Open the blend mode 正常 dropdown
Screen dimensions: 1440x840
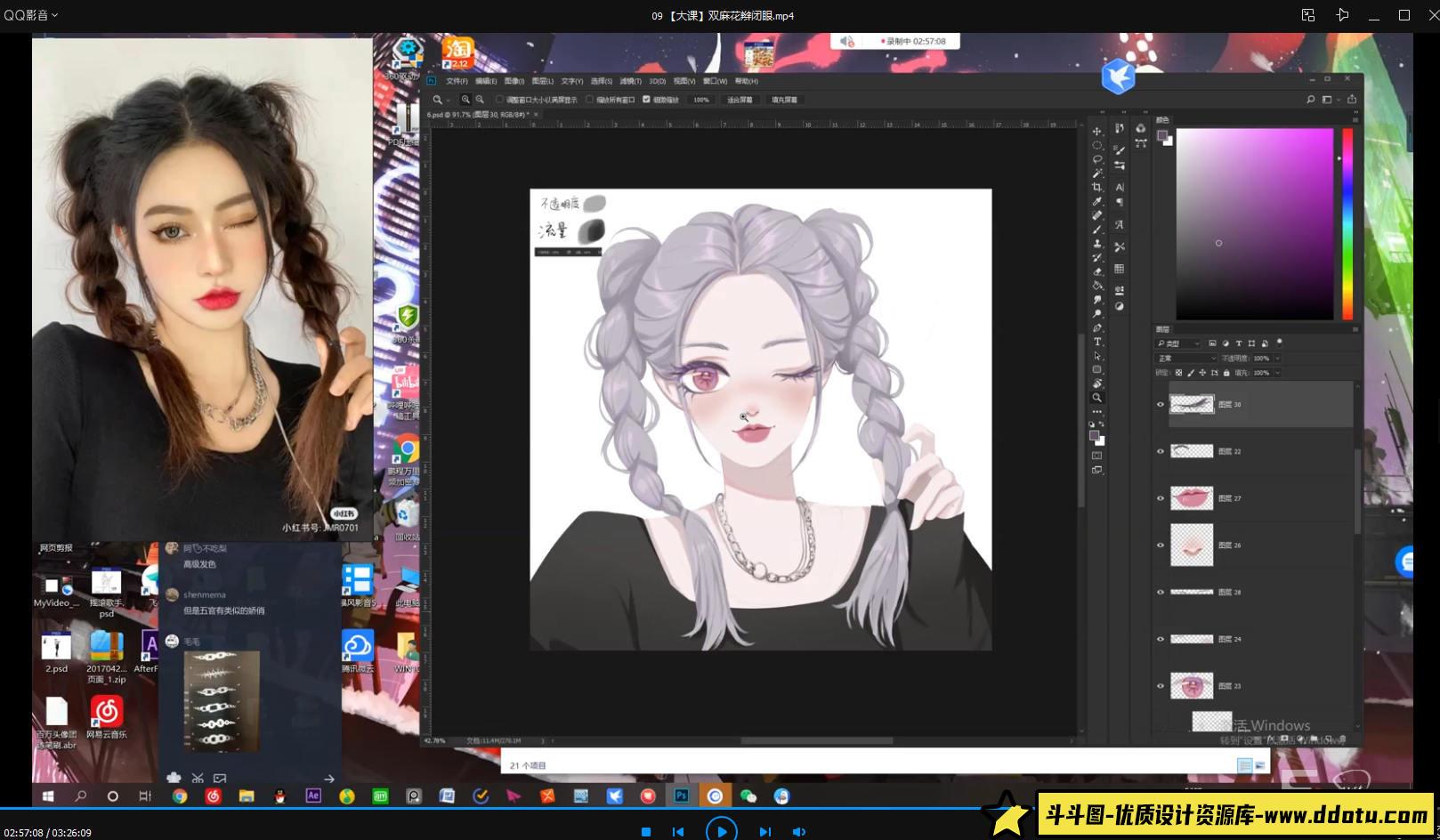1185,359
